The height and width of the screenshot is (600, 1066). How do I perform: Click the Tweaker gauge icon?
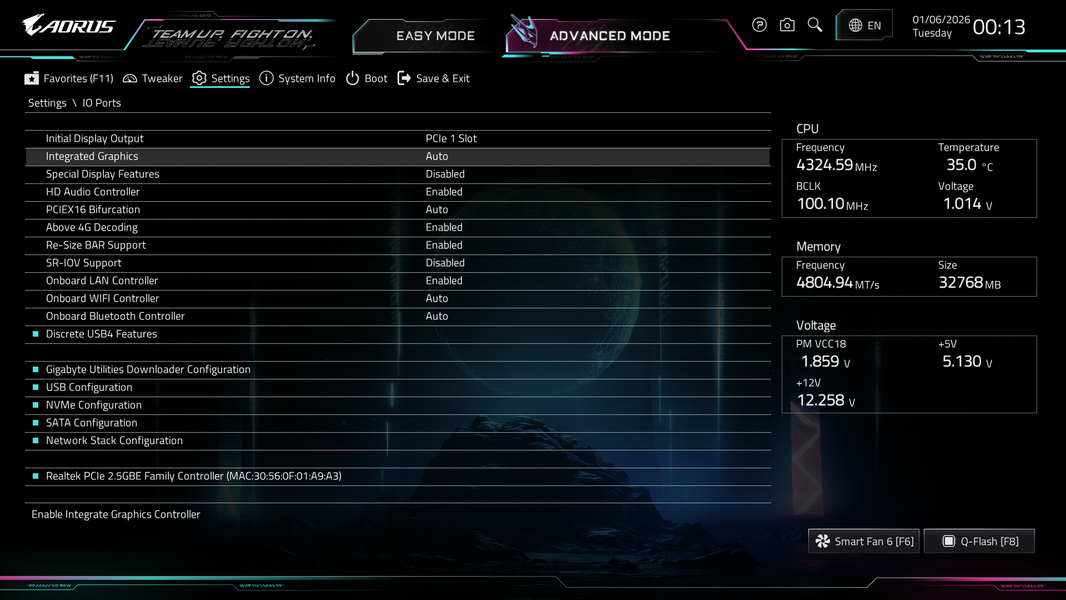click(x=130, y=78)
